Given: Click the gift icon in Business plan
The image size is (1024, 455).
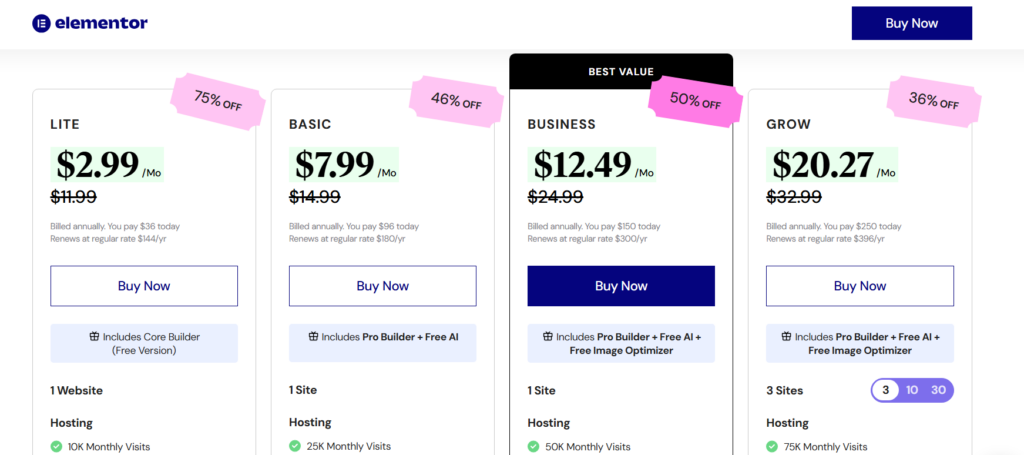Looking at the screenshot, I should coord(548,337).
